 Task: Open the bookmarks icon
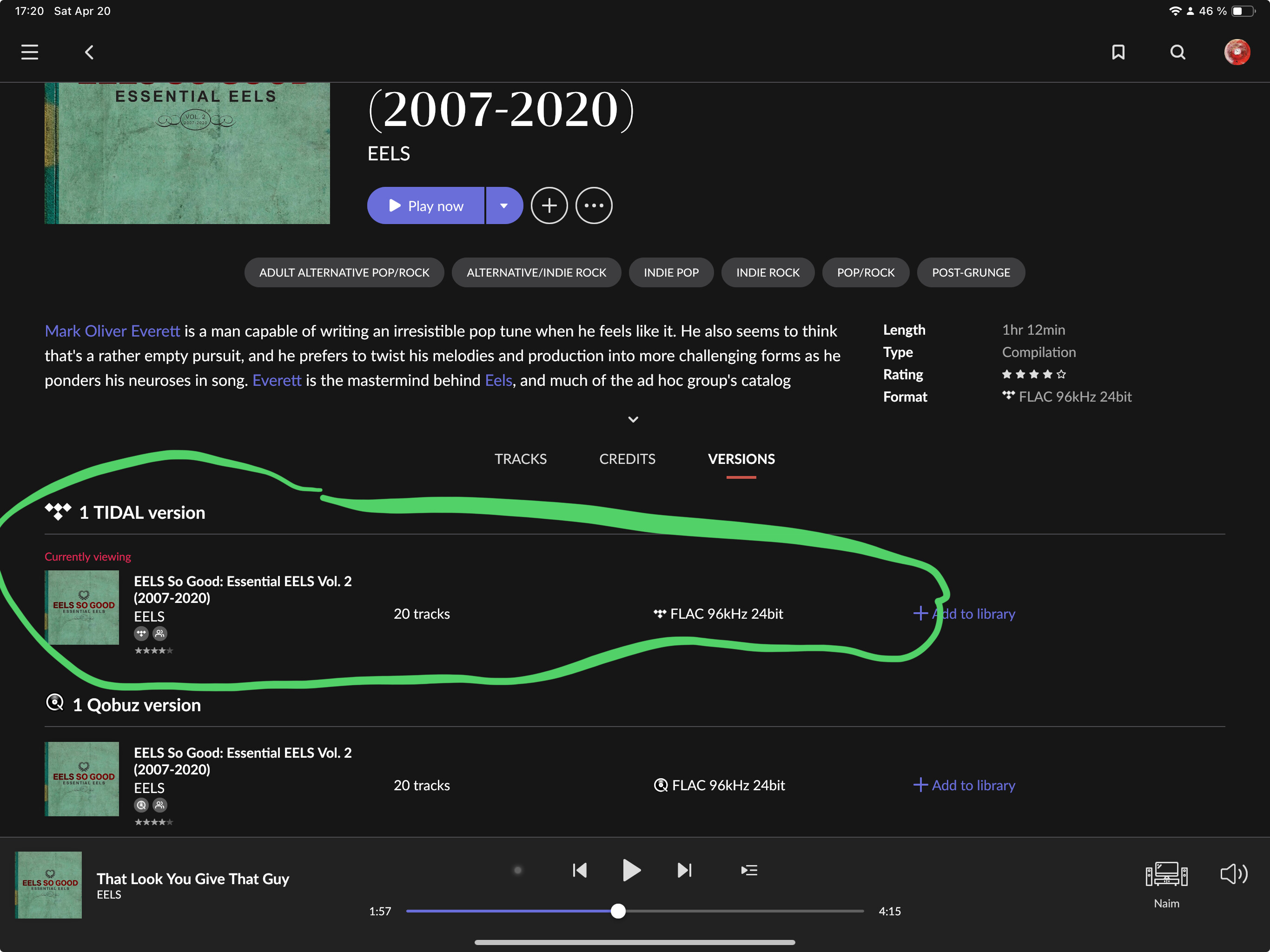(1118, 52)
